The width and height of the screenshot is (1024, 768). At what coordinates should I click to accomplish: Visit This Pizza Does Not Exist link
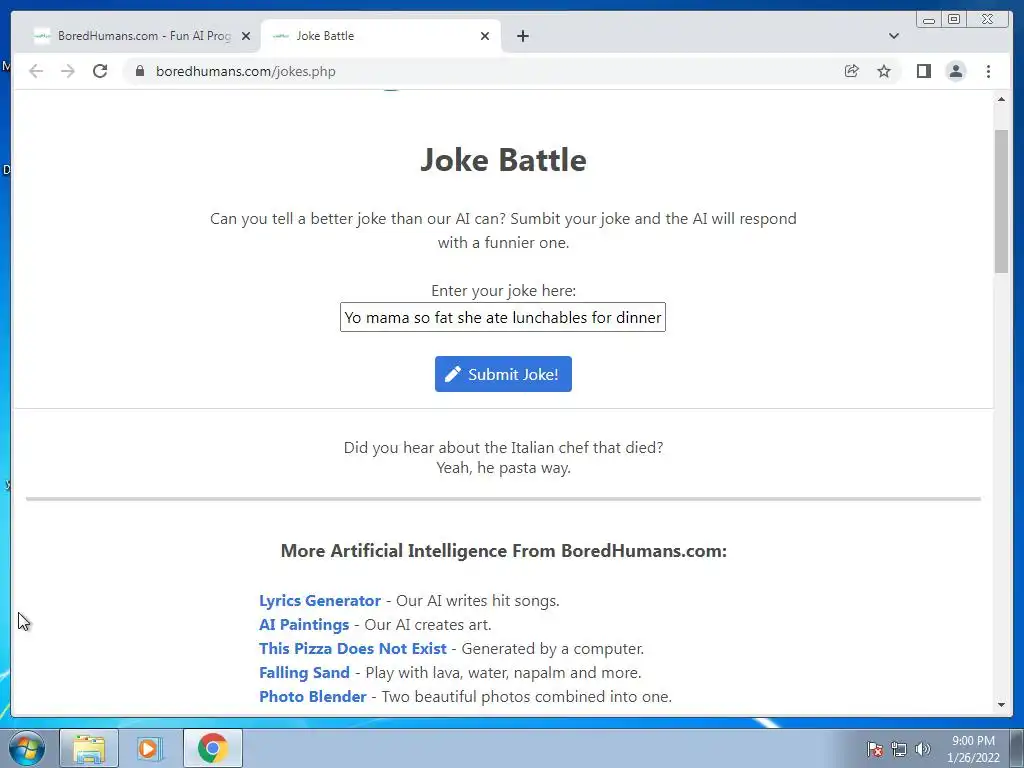pos(353,648)
